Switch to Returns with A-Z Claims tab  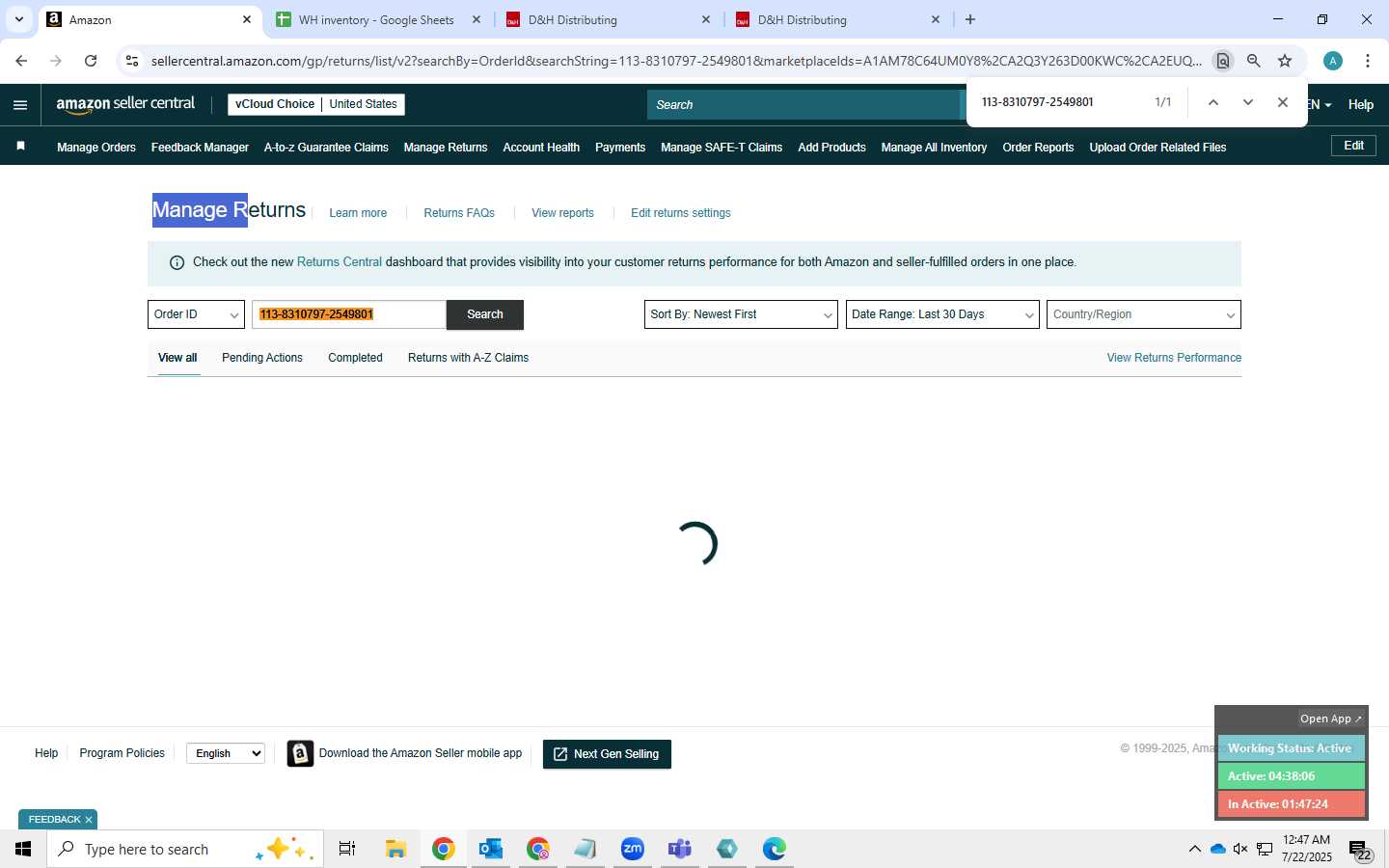tap(468, 358)
